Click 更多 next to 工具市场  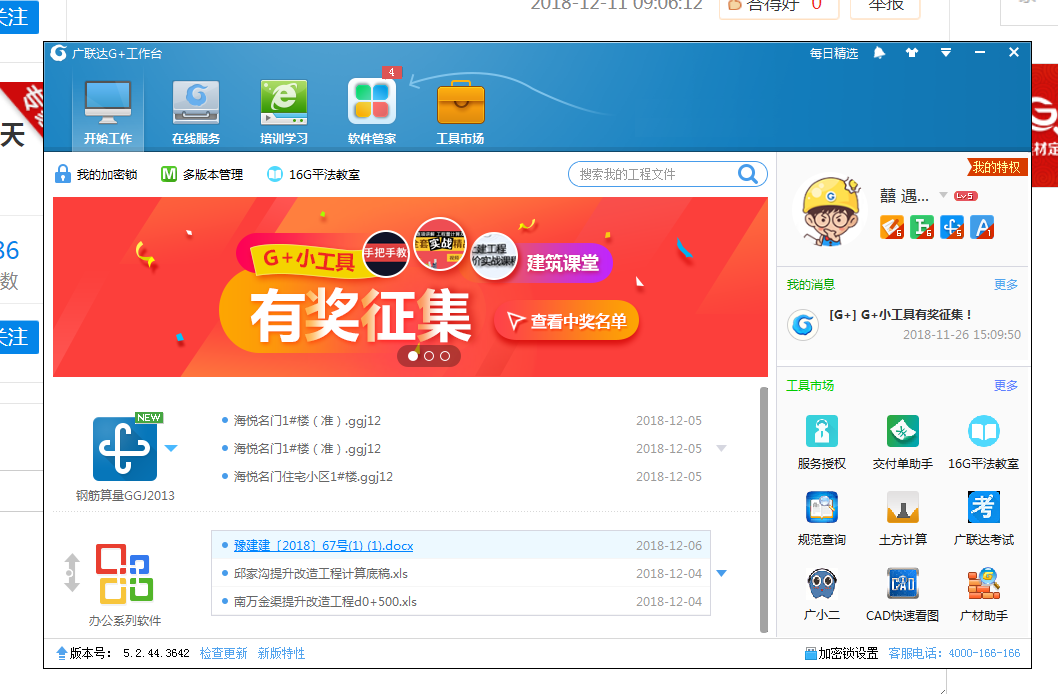1005,386
